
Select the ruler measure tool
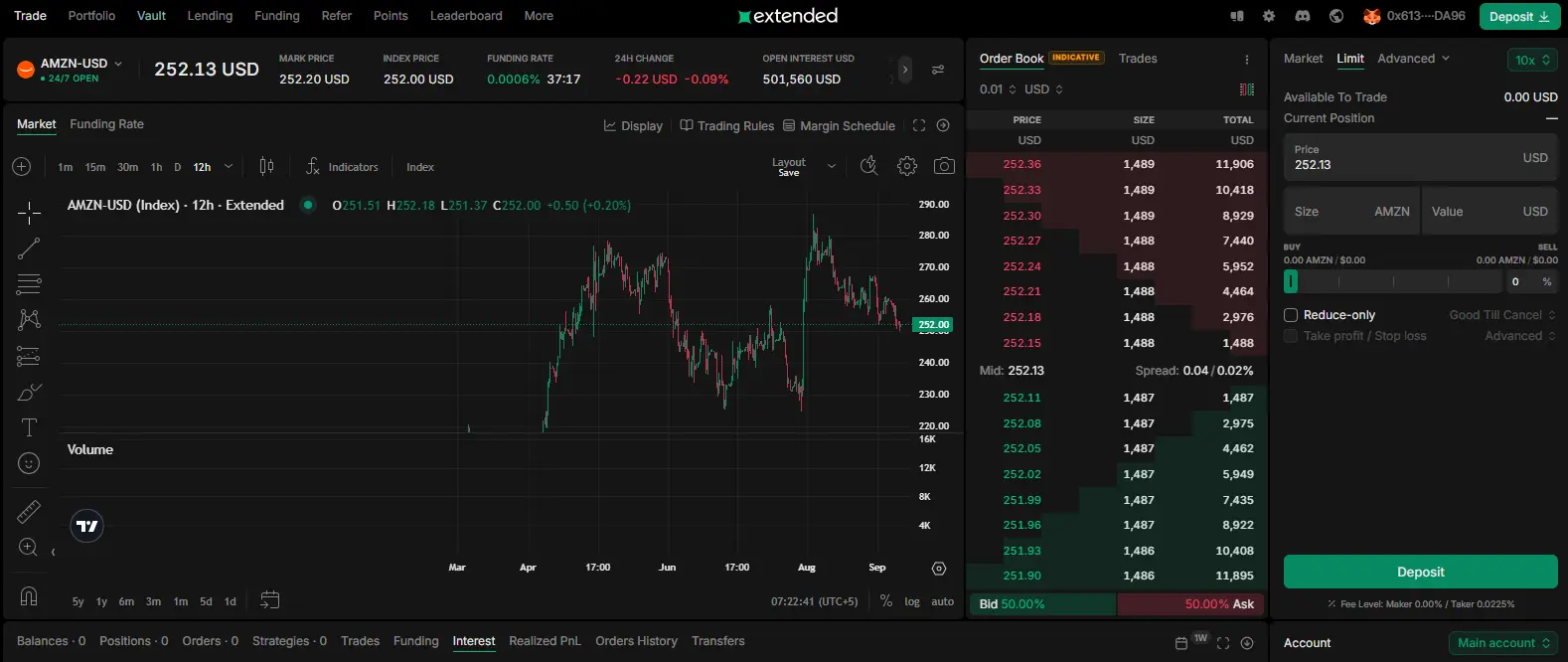pos(29,511)
